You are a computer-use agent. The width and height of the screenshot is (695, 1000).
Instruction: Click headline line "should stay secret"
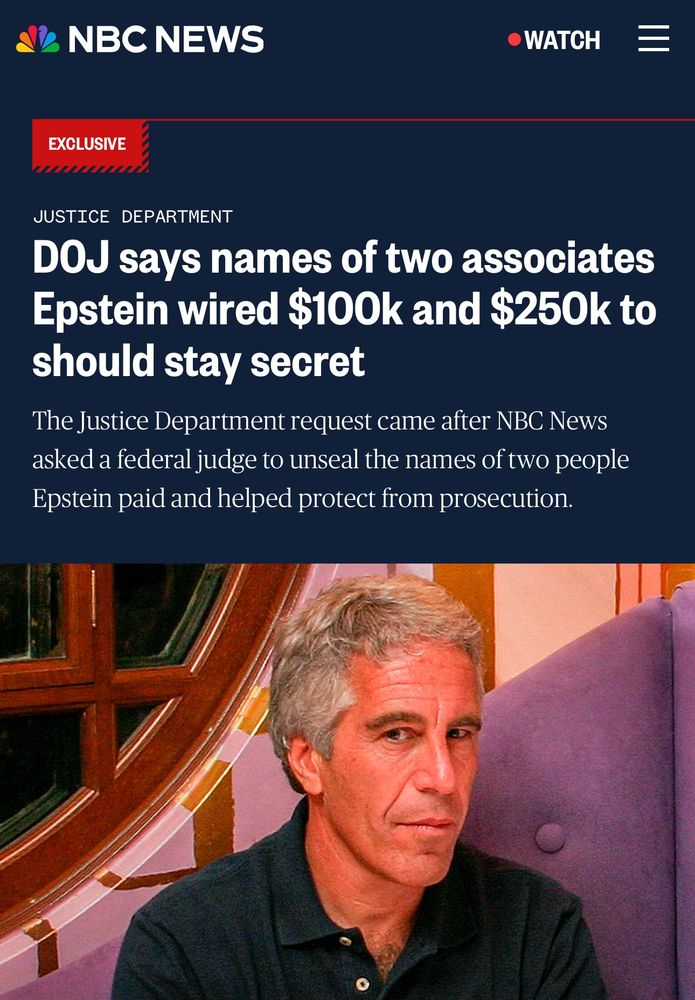coord(198,361)
